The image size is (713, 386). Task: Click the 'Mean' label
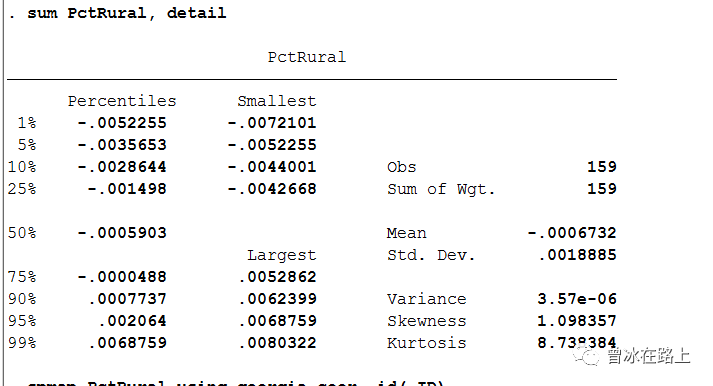[x=407, y=233]
